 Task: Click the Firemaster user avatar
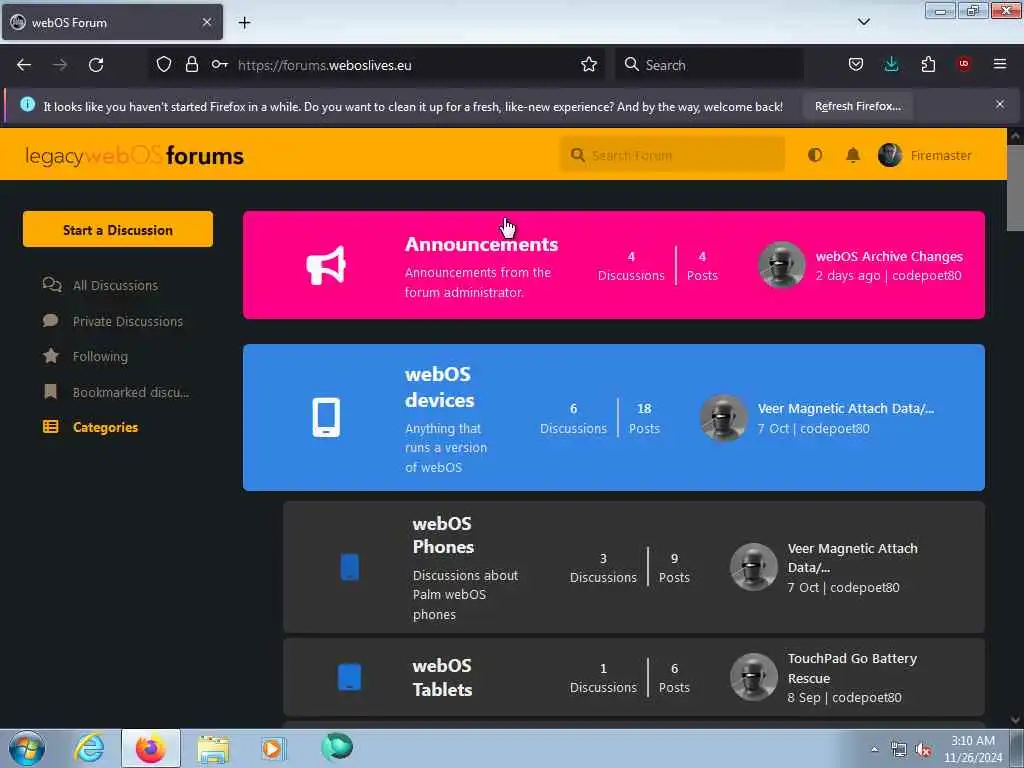pos(889,155)
